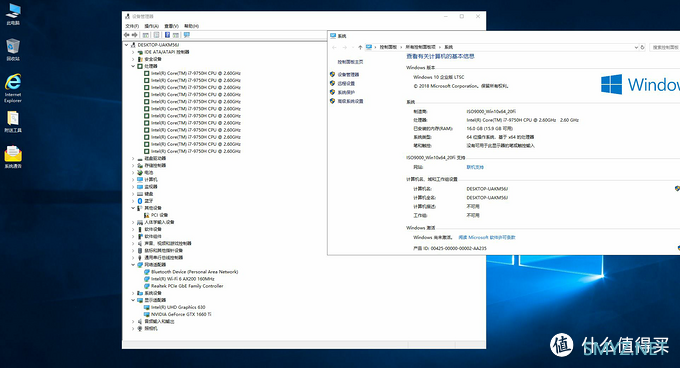Click the product ID 00425-00000-00002-AA235 text
Image resolution: width=680 pixels, height=368 pixels.
[458, 248]
